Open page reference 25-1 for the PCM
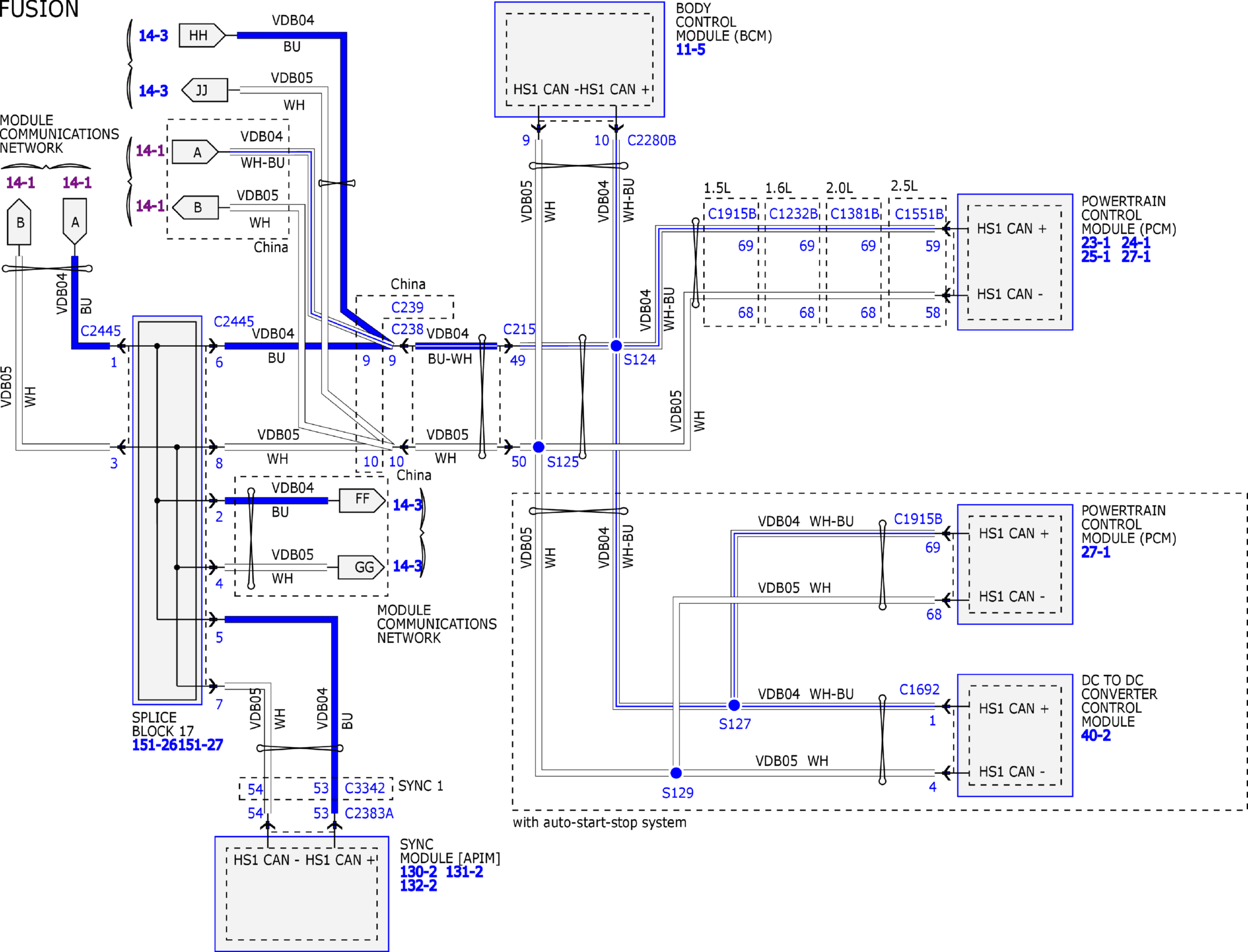Viewport: 1248px width, 952px height. 1096,257
